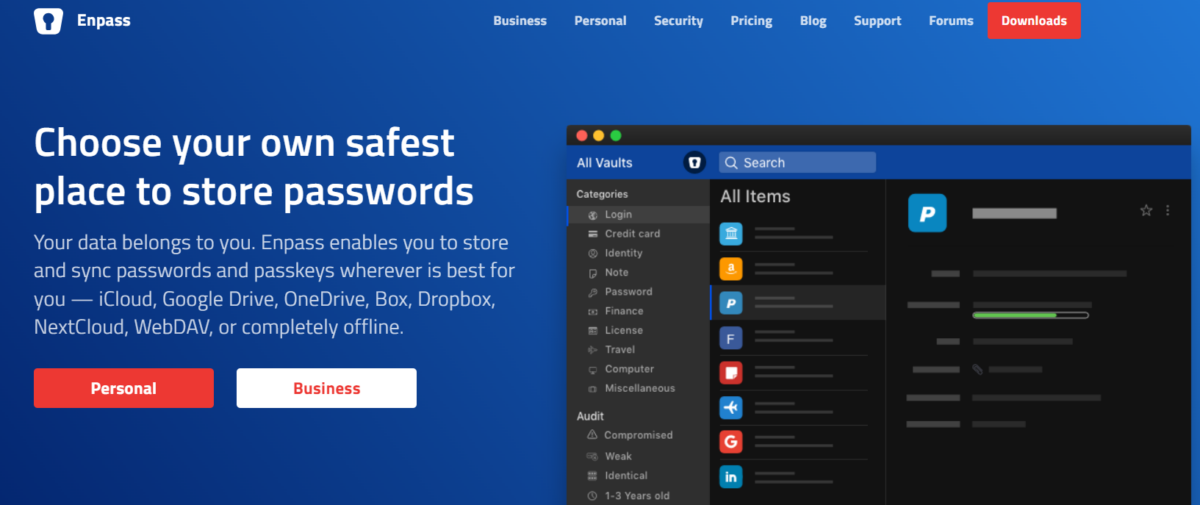The height and width of the screenshot is (505, 1200).
Task: Open the Personal nav menu item
Action: [x=600, y=20]
